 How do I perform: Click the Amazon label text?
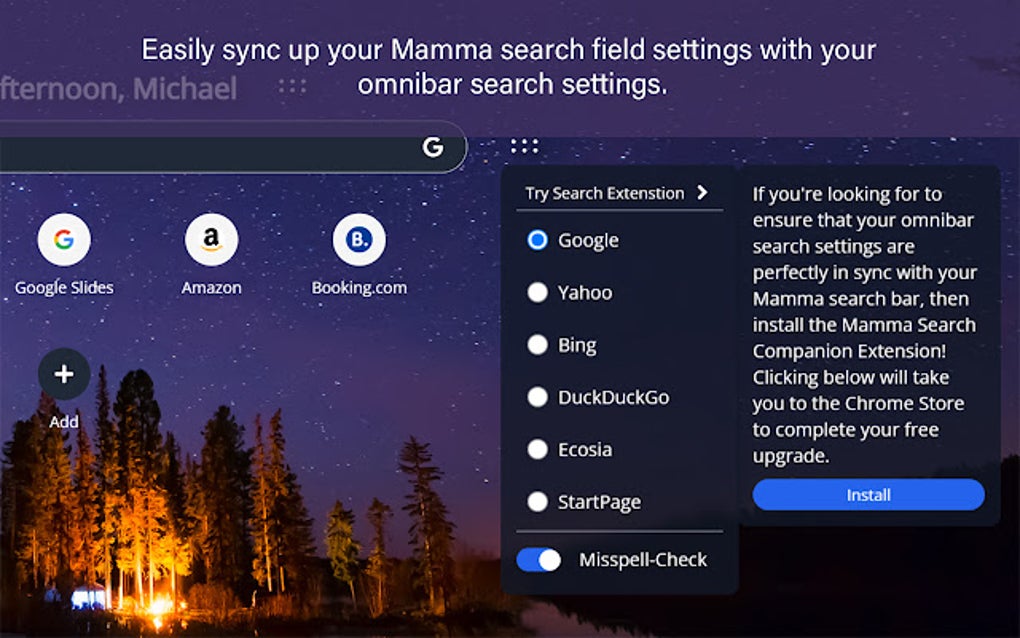click(x=211, y=287)
